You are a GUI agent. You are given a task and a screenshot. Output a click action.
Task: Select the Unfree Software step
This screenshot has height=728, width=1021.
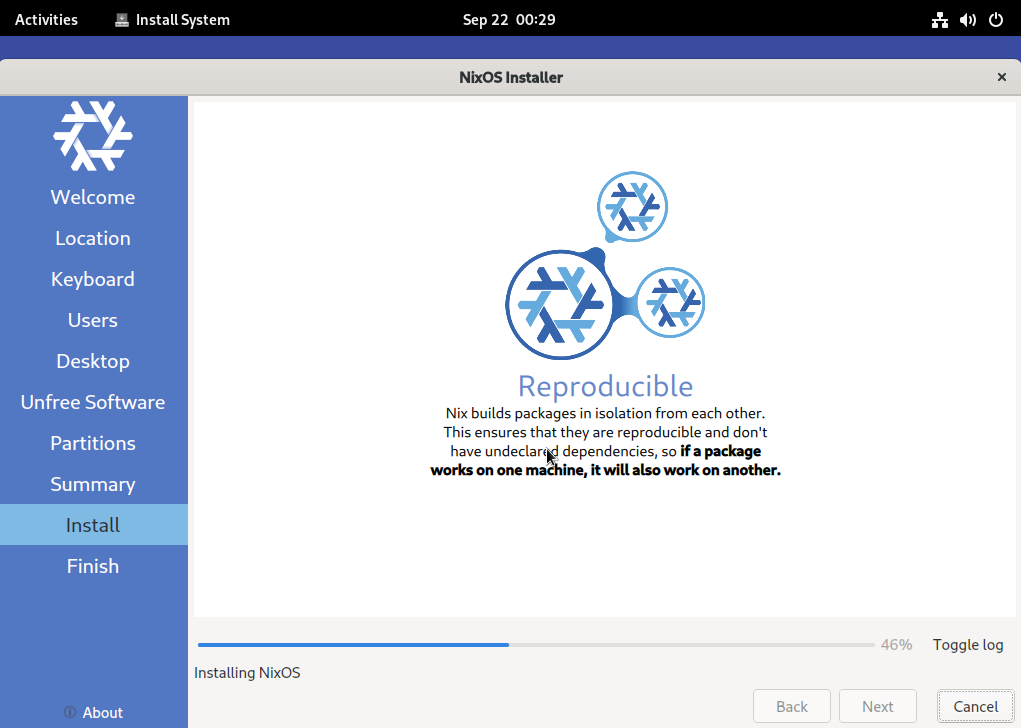click(93, 402)
